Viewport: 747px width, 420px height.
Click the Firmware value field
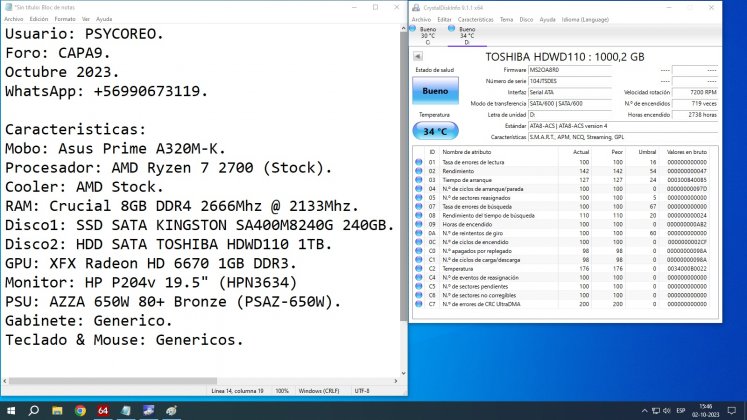(570, 70)
